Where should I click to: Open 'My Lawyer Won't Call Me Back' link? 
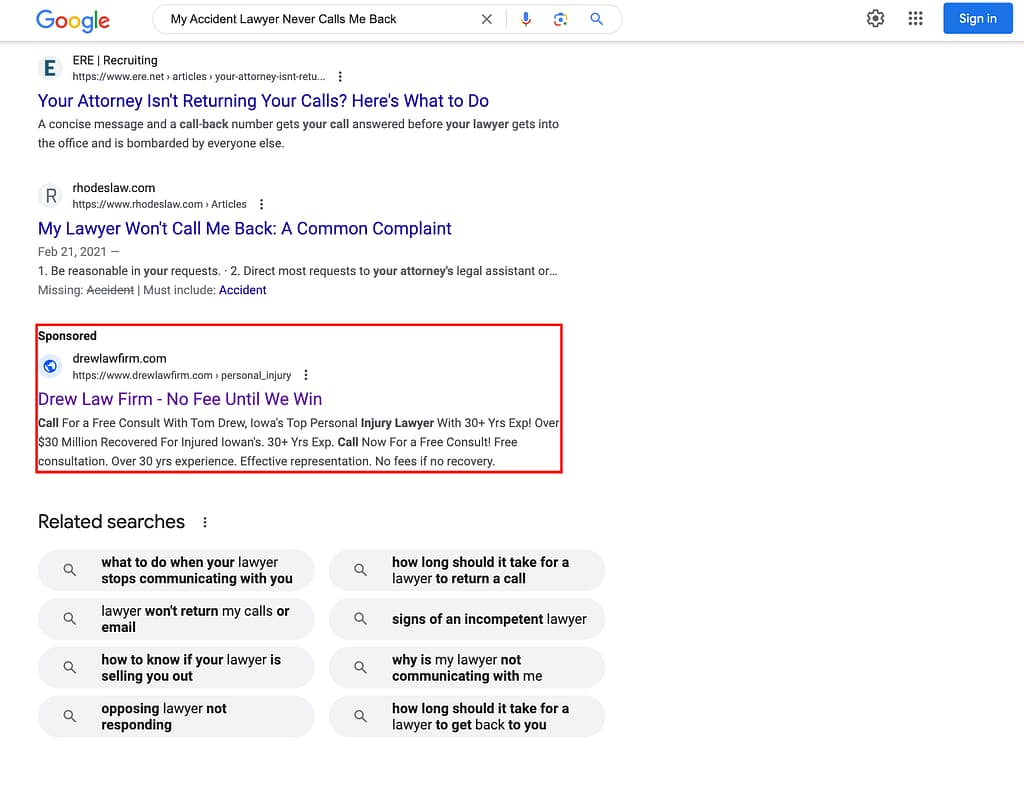pyautogui.click(x=244, y=229)
